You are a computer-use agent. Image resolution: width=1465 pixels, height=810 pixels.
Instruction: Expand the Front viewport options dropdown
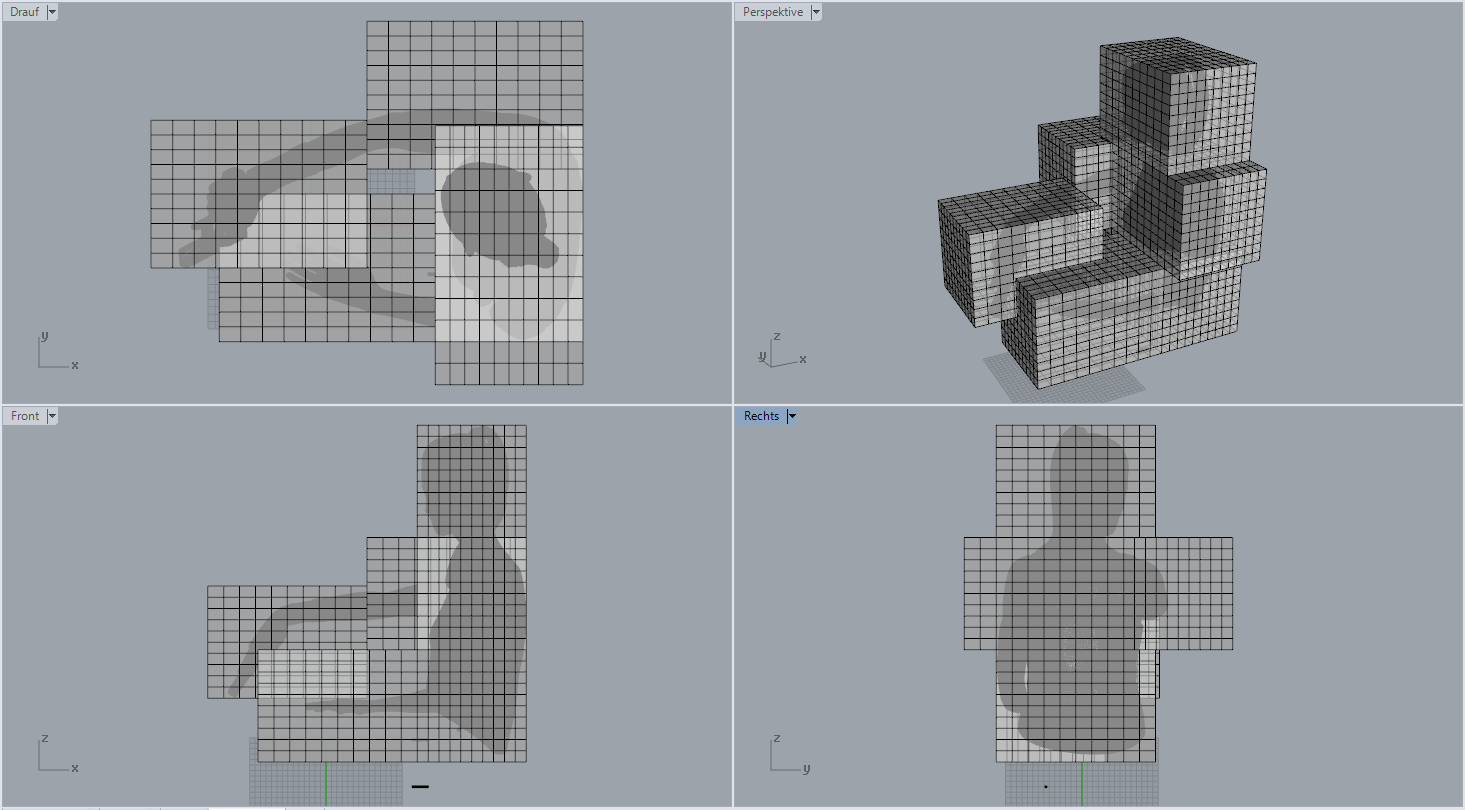click(x=52, y=415)
